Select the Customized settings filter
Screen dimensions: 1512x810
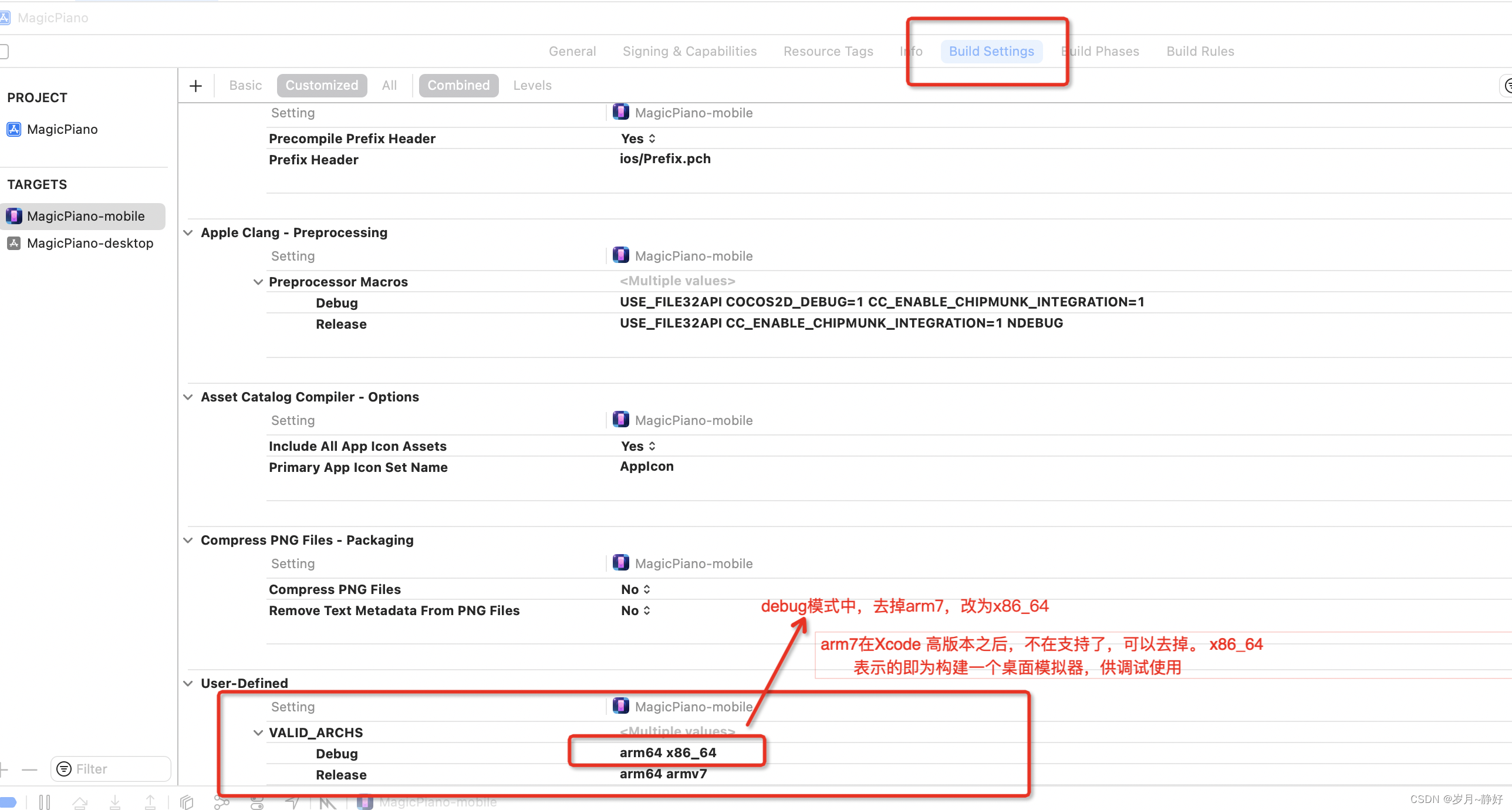click(x=322, y=86)
